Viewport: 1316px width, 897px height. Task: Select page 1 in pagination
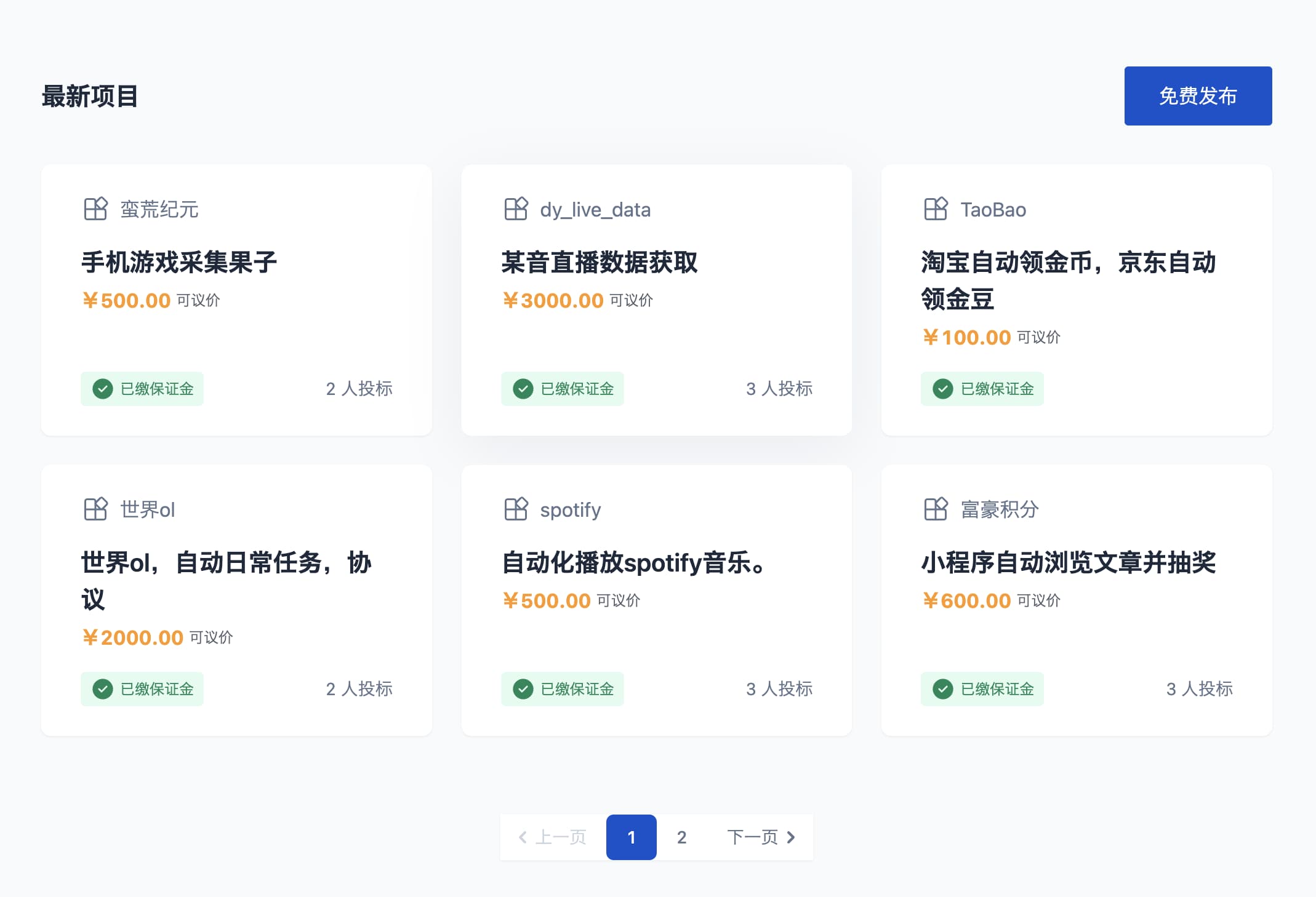(631, 837)
